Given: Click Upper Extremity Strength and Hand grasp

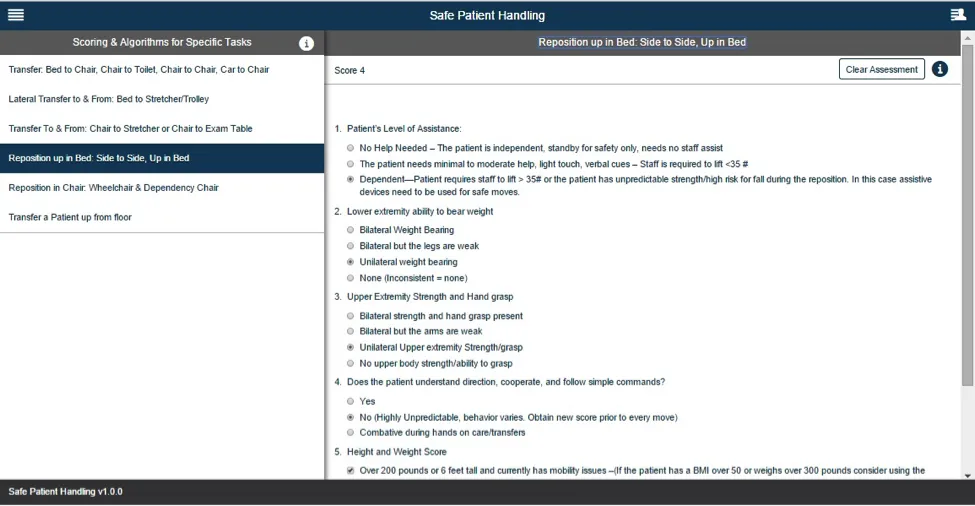Looking at the screenshot, I should pos(430,297).
